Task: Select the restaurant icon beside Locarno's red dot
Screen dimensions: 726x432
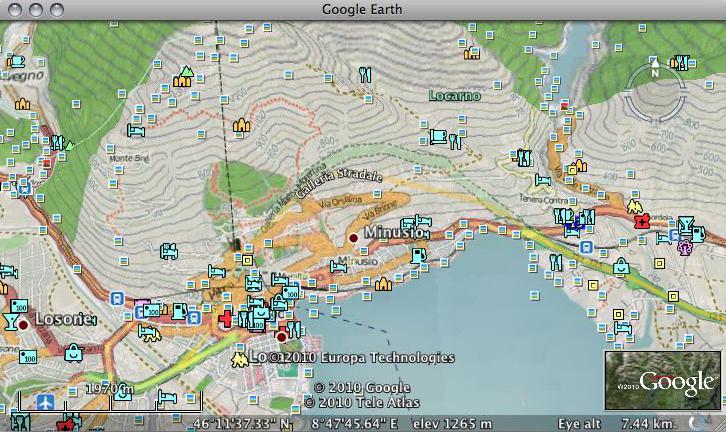Action: tap(294, 329)
